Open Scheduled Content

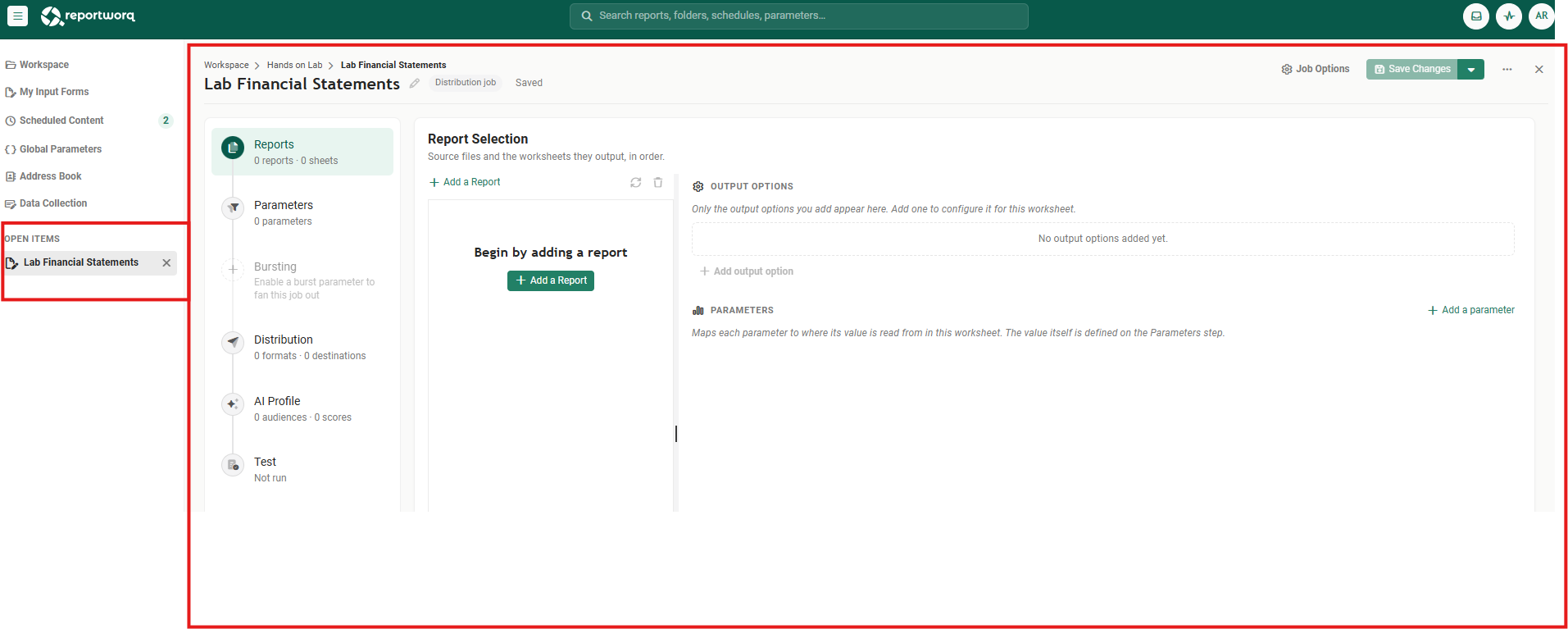coord(54,121)
